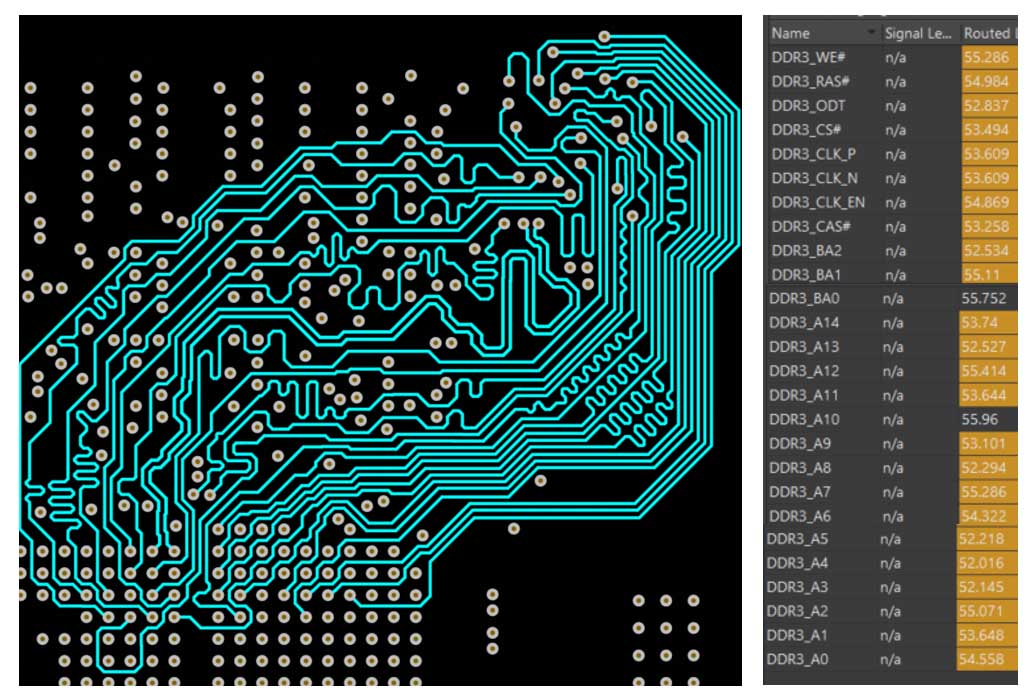Select the DDR3_BA0 net row

(805, 298)
